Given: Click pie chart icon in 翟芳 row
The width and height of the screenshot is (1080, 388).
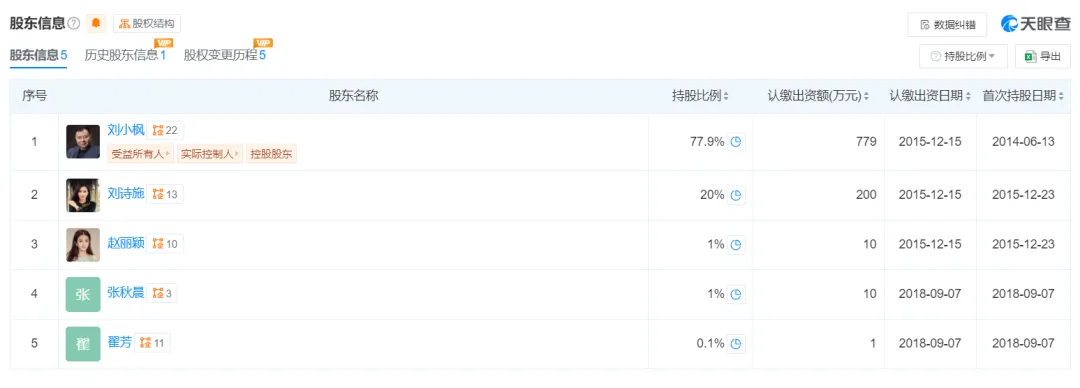Looking at the screenshot, I should pyautogui.click(x=736, y=343).
